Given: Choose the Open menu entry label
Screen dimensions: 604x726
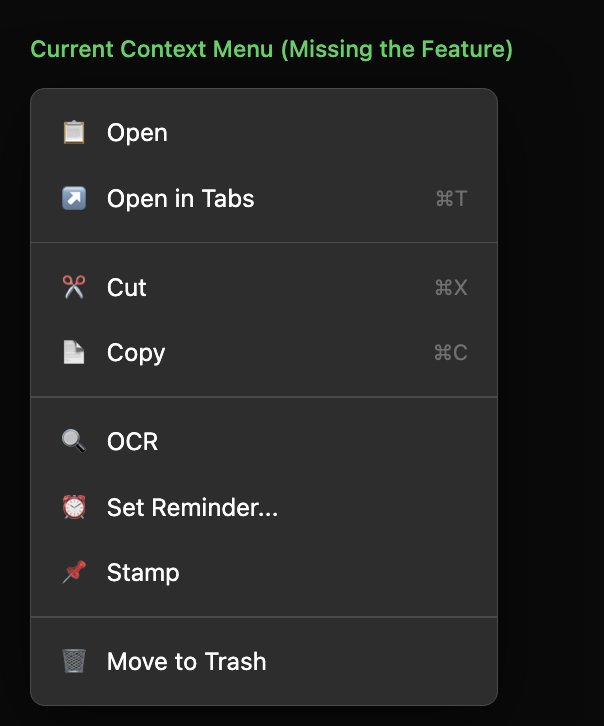Looking at the screenshot, I should 137,133.
